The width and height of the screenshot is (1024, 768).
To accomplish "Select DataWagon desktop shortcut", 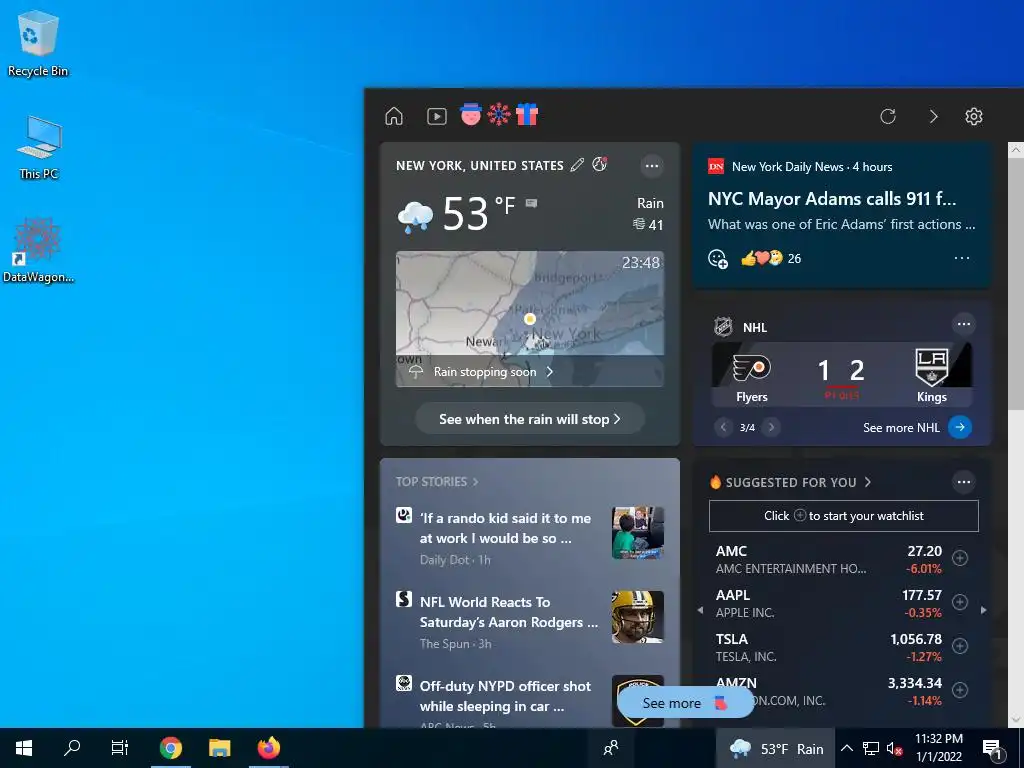I will (38, 251).
